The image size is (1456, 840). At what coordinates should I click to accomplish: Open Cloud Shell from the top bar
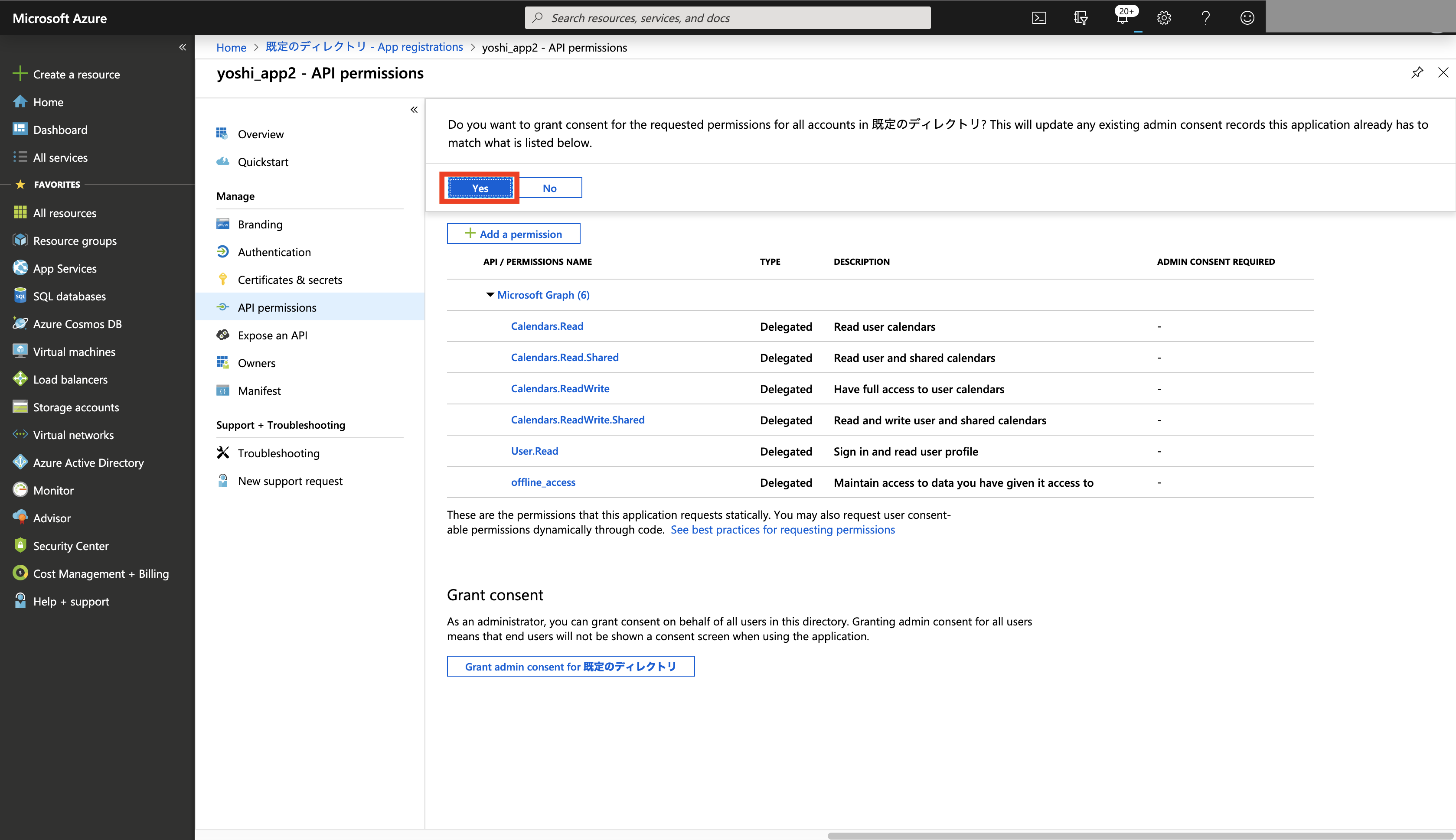click(x=1039, y=18)
